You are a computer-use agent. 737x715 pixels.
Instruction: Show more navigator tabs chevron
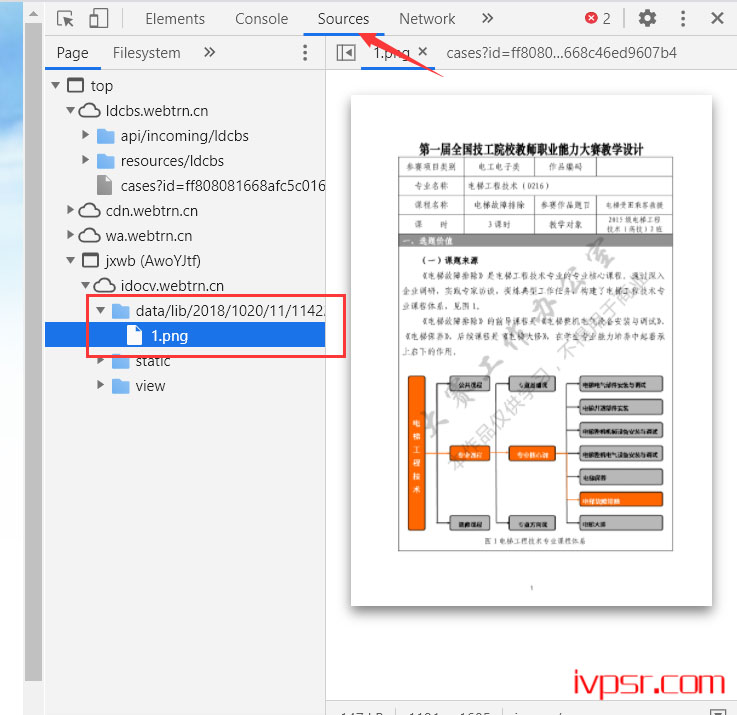point(209,52)
